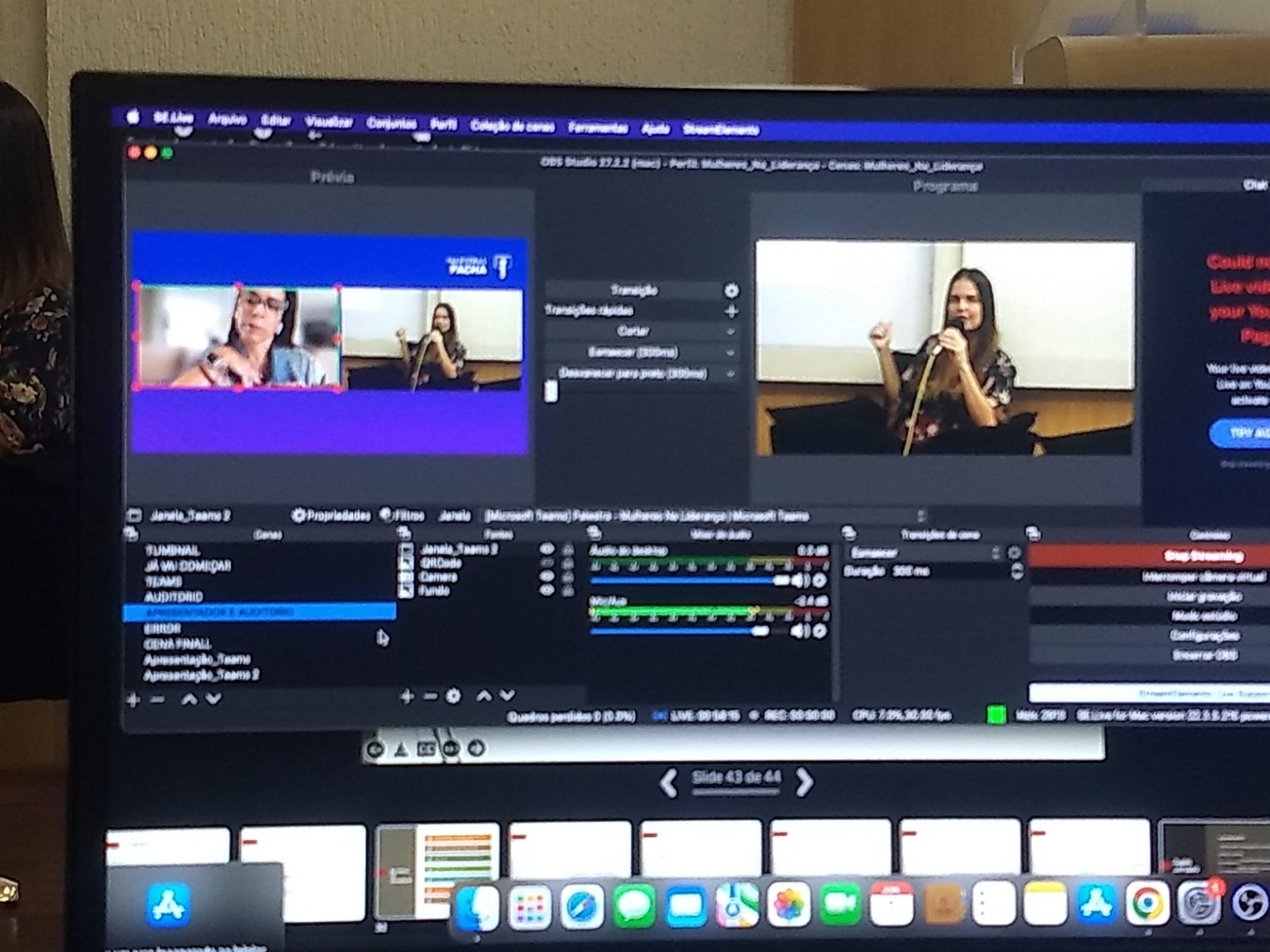Open Google Chrome from the dock
Viewport: 1270px width, 952px height.
1148,904
